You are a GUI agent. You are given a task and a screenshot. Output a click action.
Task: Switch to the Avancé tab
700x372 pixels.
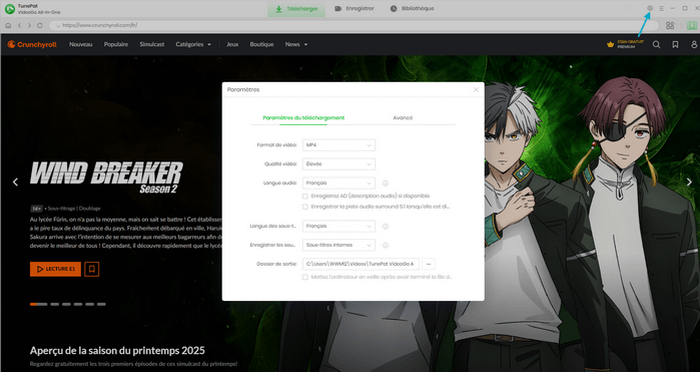click(x=403, y=118)
